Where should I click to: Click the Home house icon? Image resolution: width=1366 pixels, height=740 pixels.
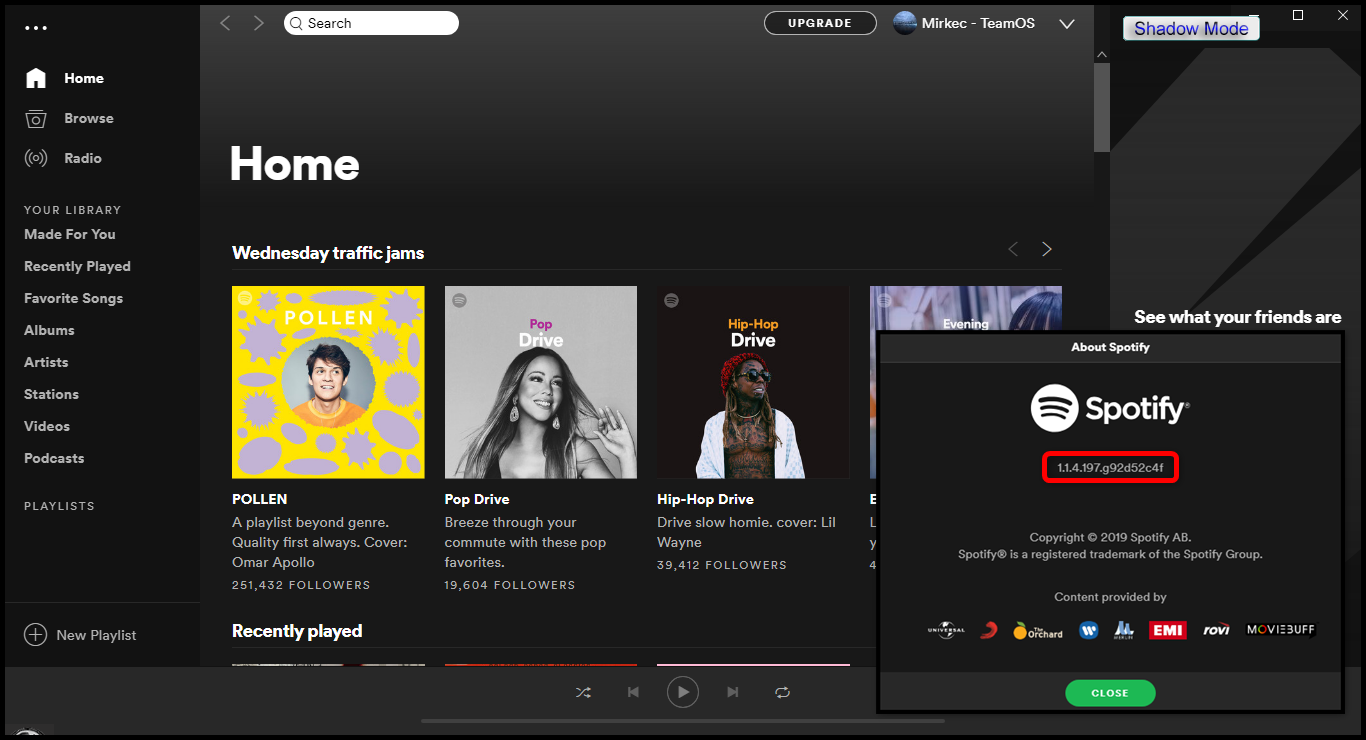(x=36, y=78)
